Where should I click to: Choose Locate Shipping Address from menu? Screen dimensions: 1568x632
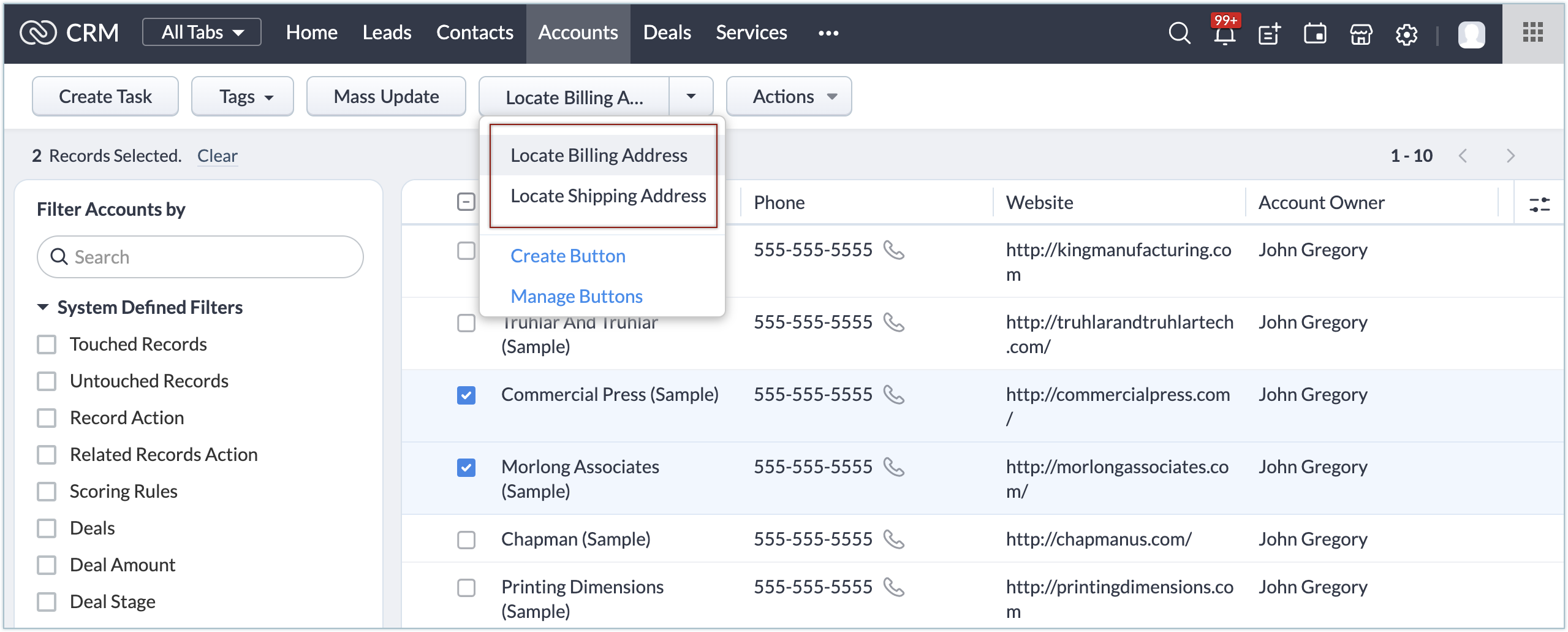(x=608, y=196)
